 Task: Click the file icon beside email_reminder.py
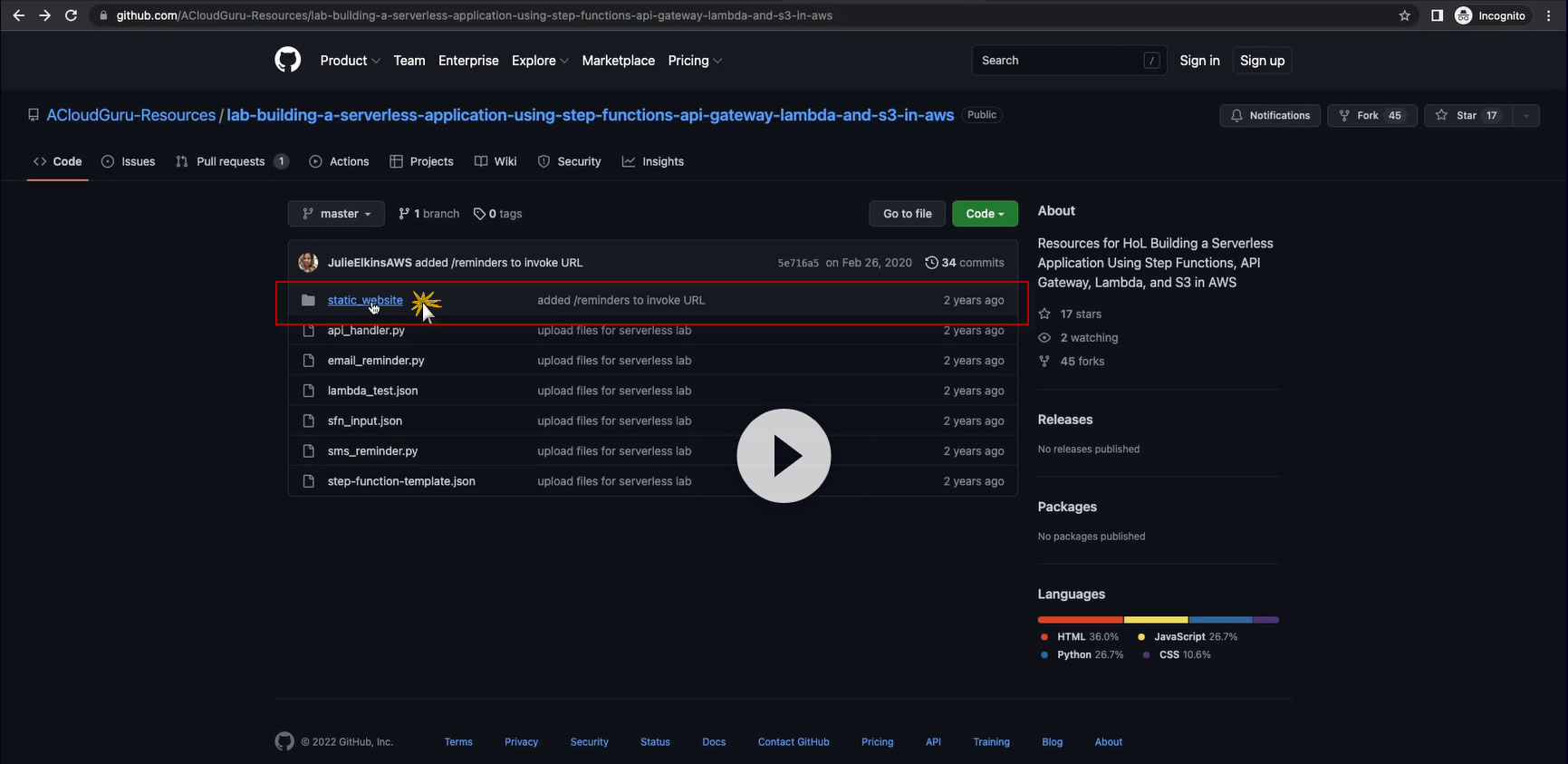pos(308,361)
